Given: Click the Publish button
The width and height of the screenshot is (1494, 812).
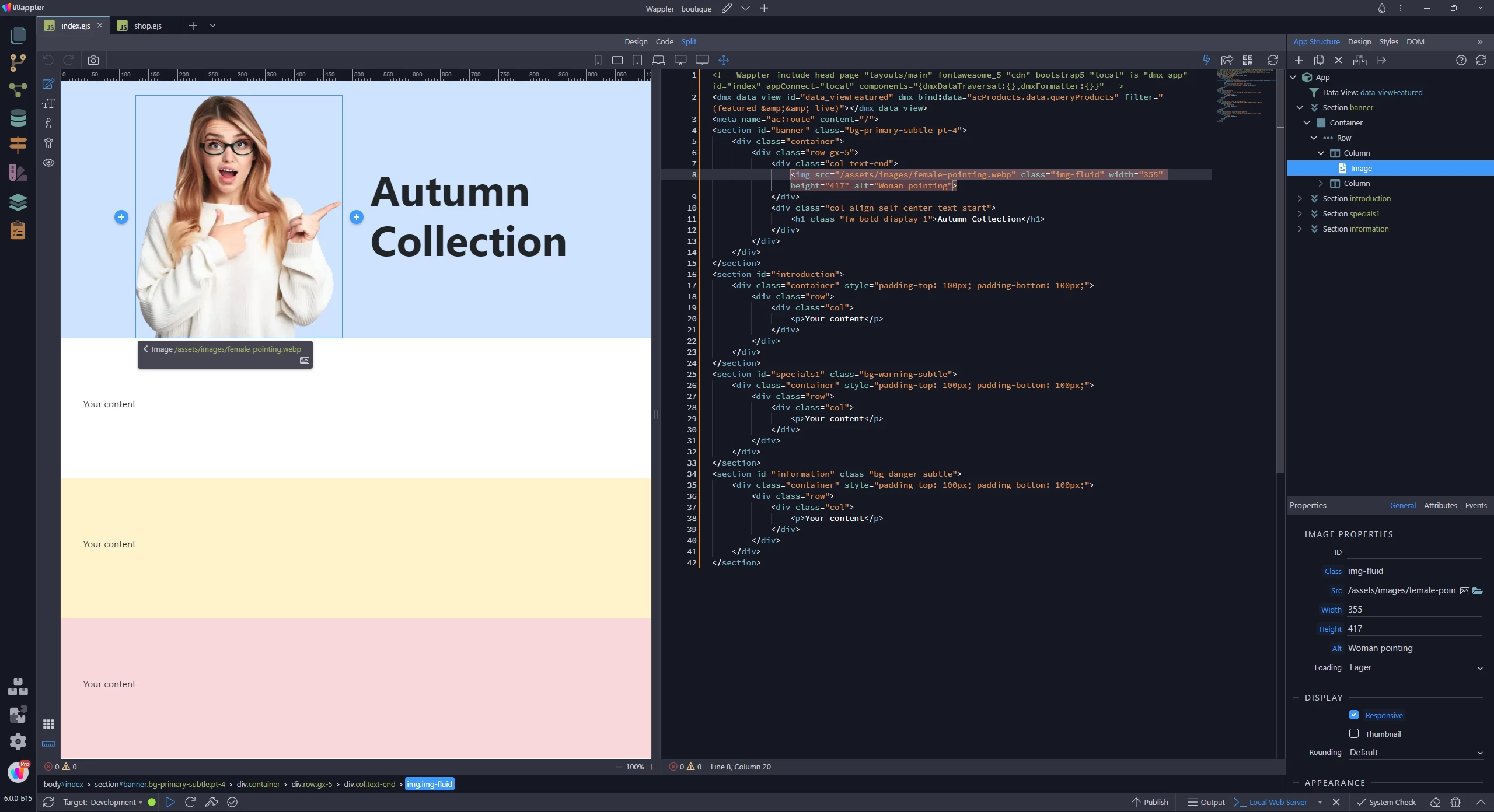Looking at the screenshot, I should pos(1150,802).
